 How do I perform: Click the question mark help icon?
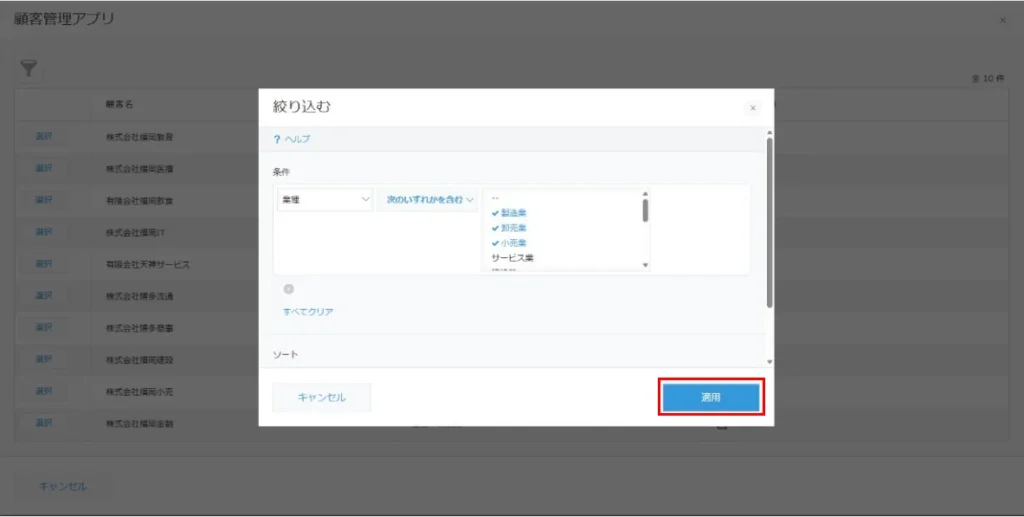tap(277, 139)
